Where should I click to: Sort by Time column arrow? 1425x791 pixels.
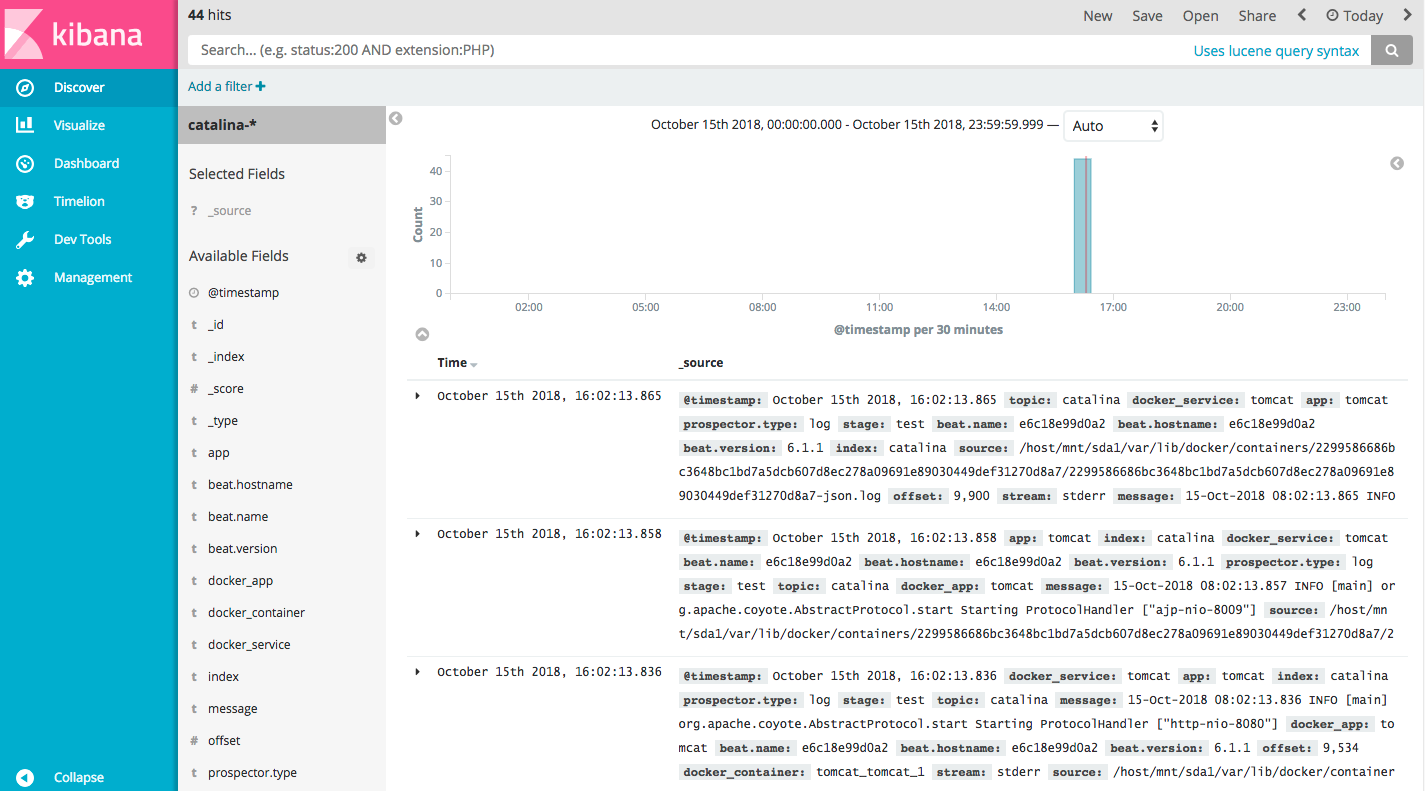point(474,364)
